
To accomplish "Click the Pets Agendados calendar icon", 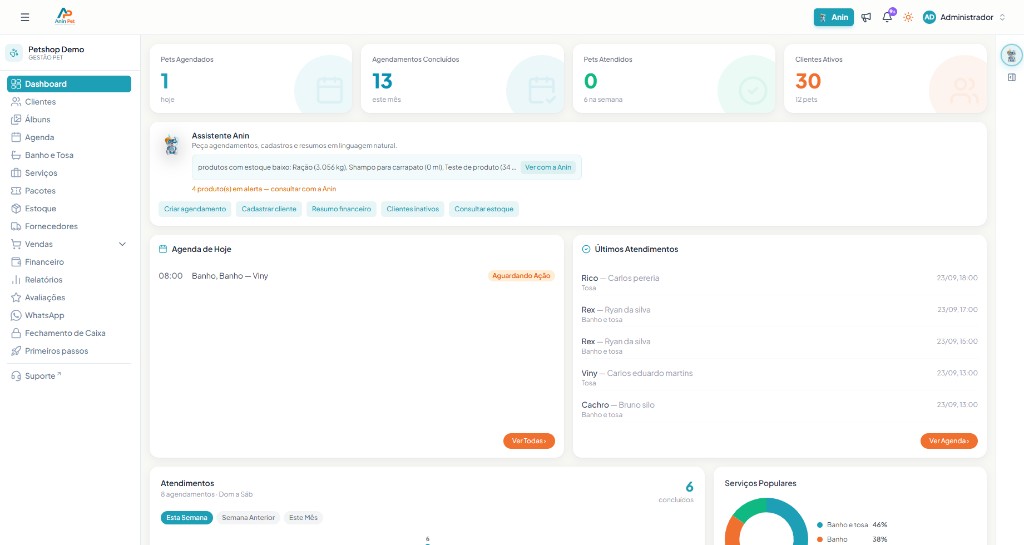I will pyautogui.click(x=330, y=90).
